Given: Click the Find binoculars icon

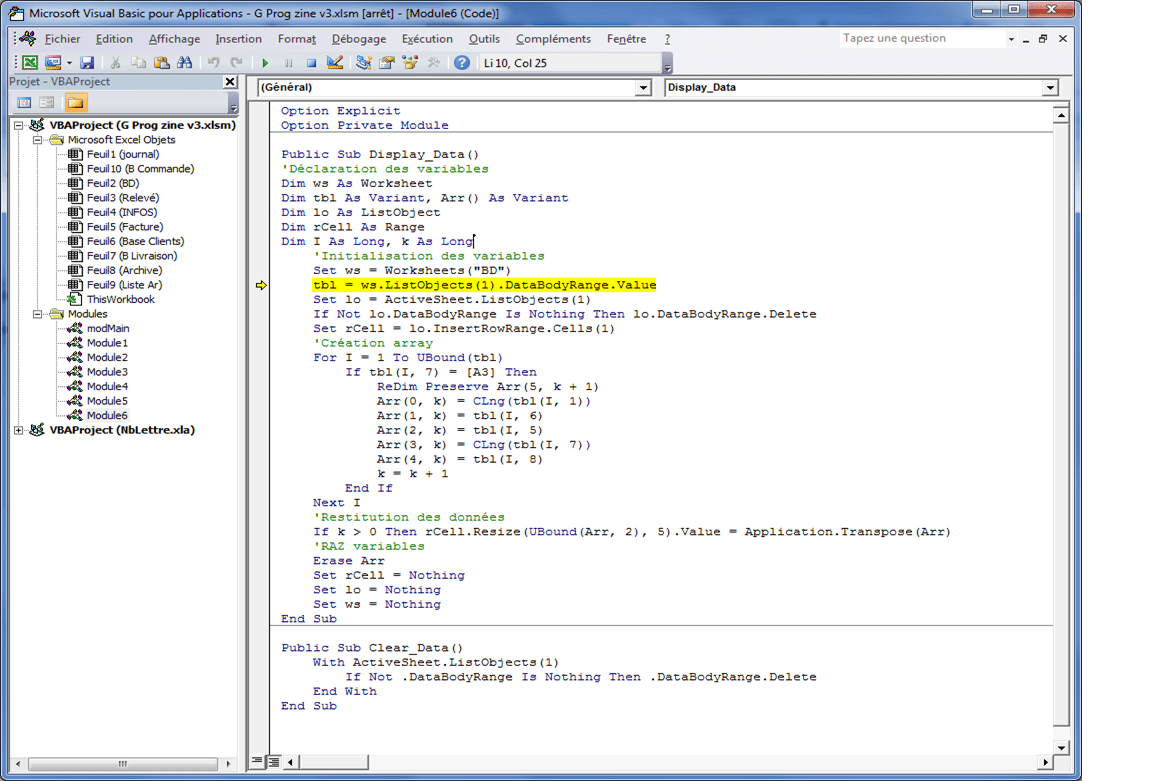Looking at the screenshot, I should pyautogui.click(x=185, y=63).
